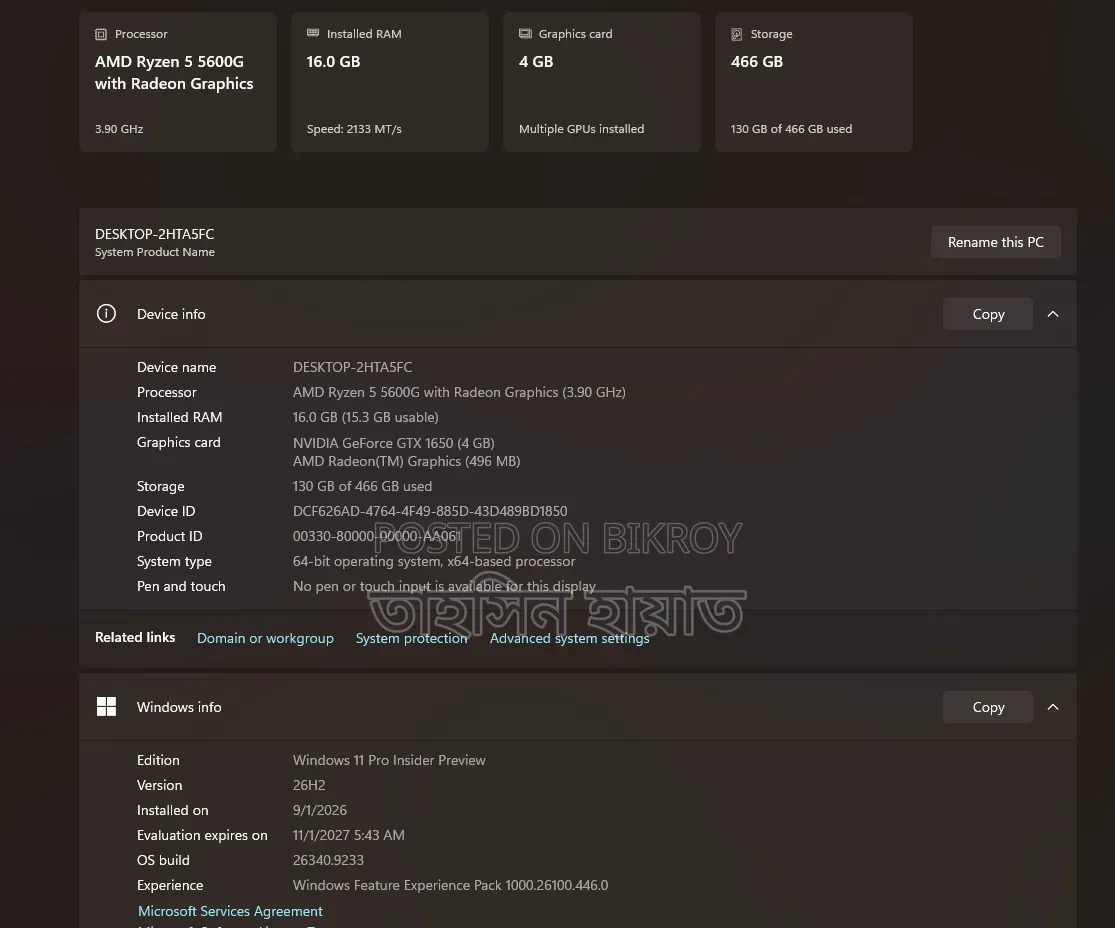Click the Processor card chip icon
This screenshot has height=928, width=1115.
pos(101,34)
